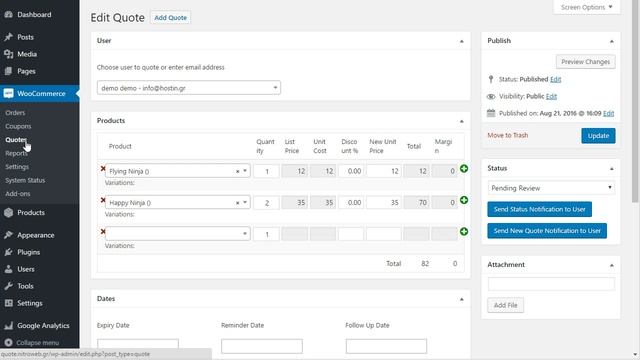Viewport: 640px width, 360px height.
Task: Click the Flying Ninja discount field
Action: (x=351, y=171)
